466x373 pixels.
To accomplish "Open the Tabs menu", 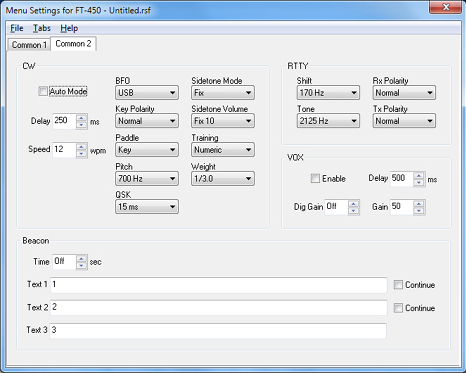I will pos(42,28).
